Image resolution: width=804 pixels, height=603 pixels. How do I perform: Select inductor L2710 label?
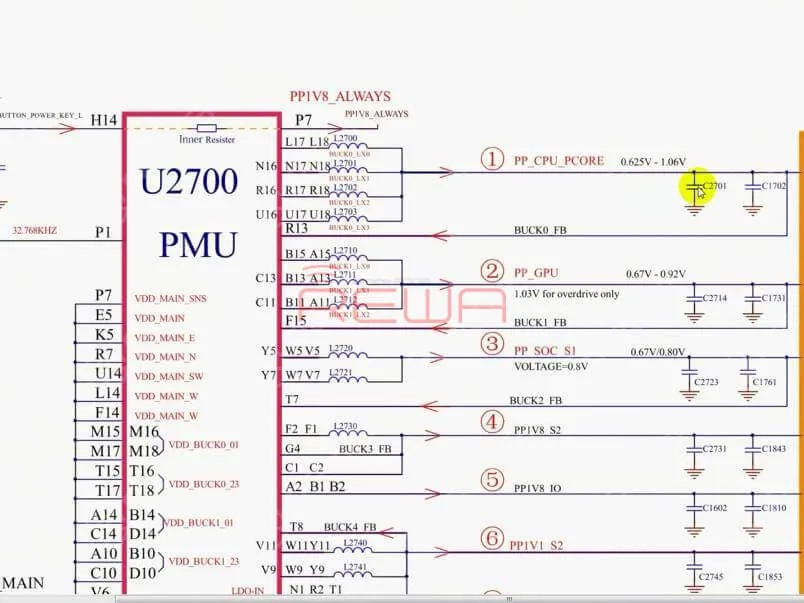pos(345,250)
